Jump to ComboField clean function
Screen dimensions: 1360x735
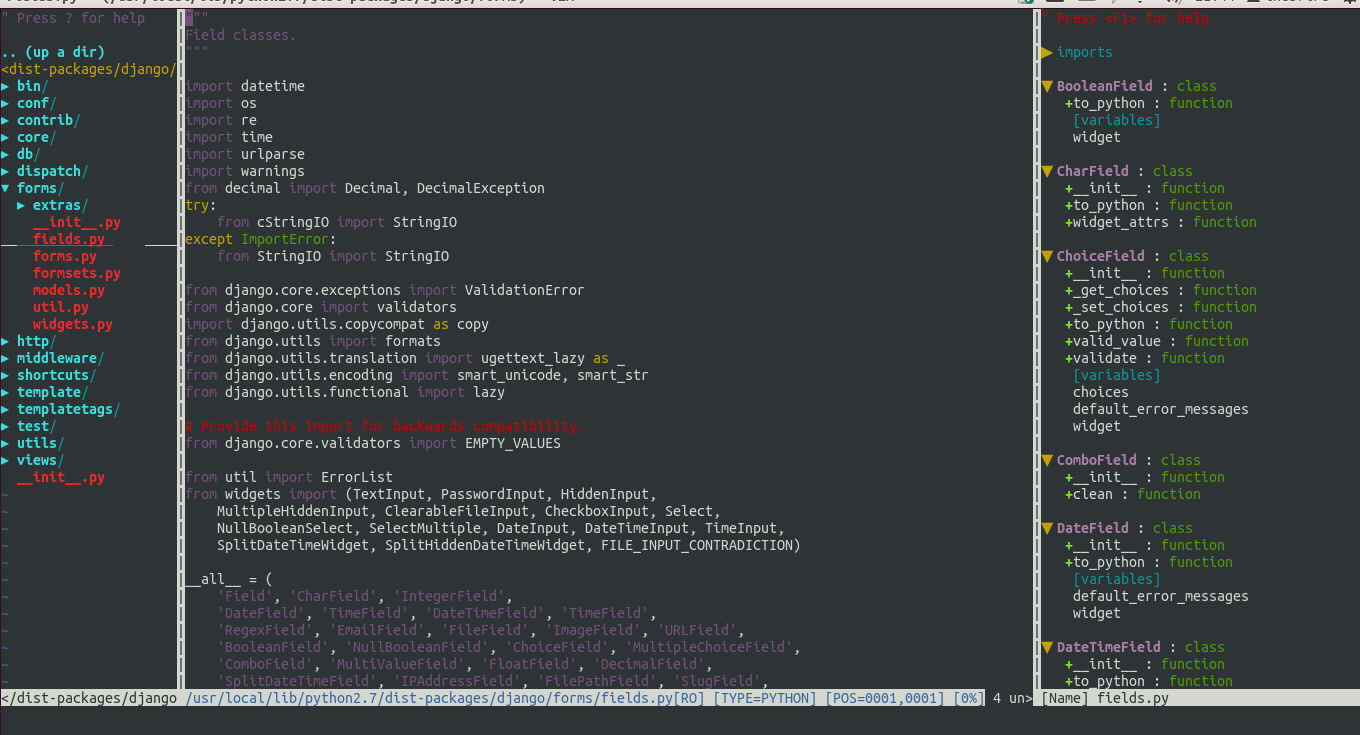(x=1133, y=494)
